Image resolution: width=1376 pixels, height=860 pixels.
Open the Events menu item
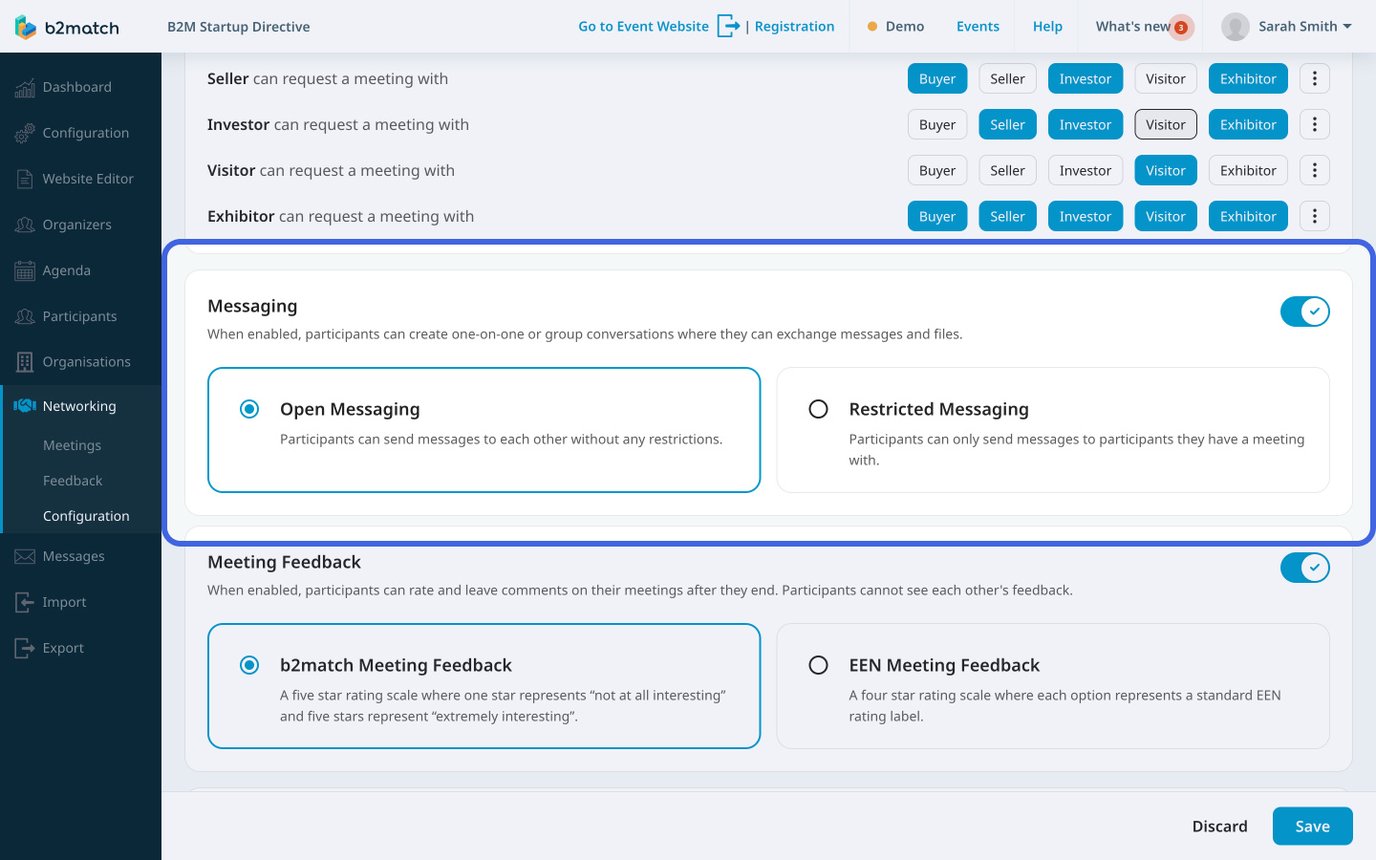[977, 26]
